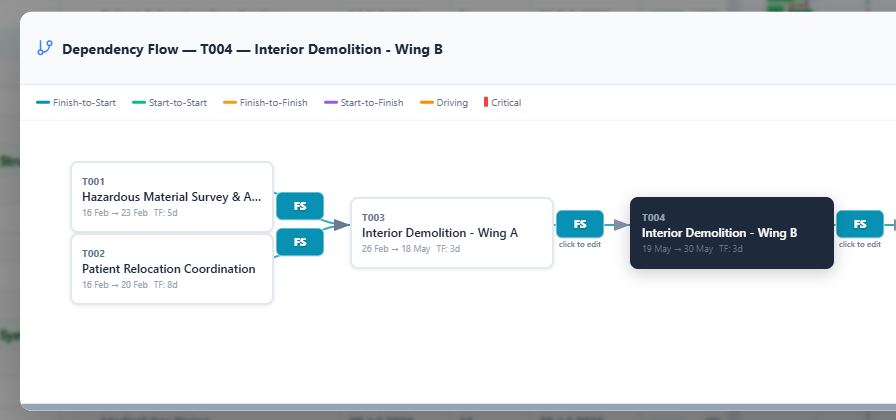Click the FS badge leaving T001 node
The width and height of the screenshot is (896, 420).
[300, 206]
